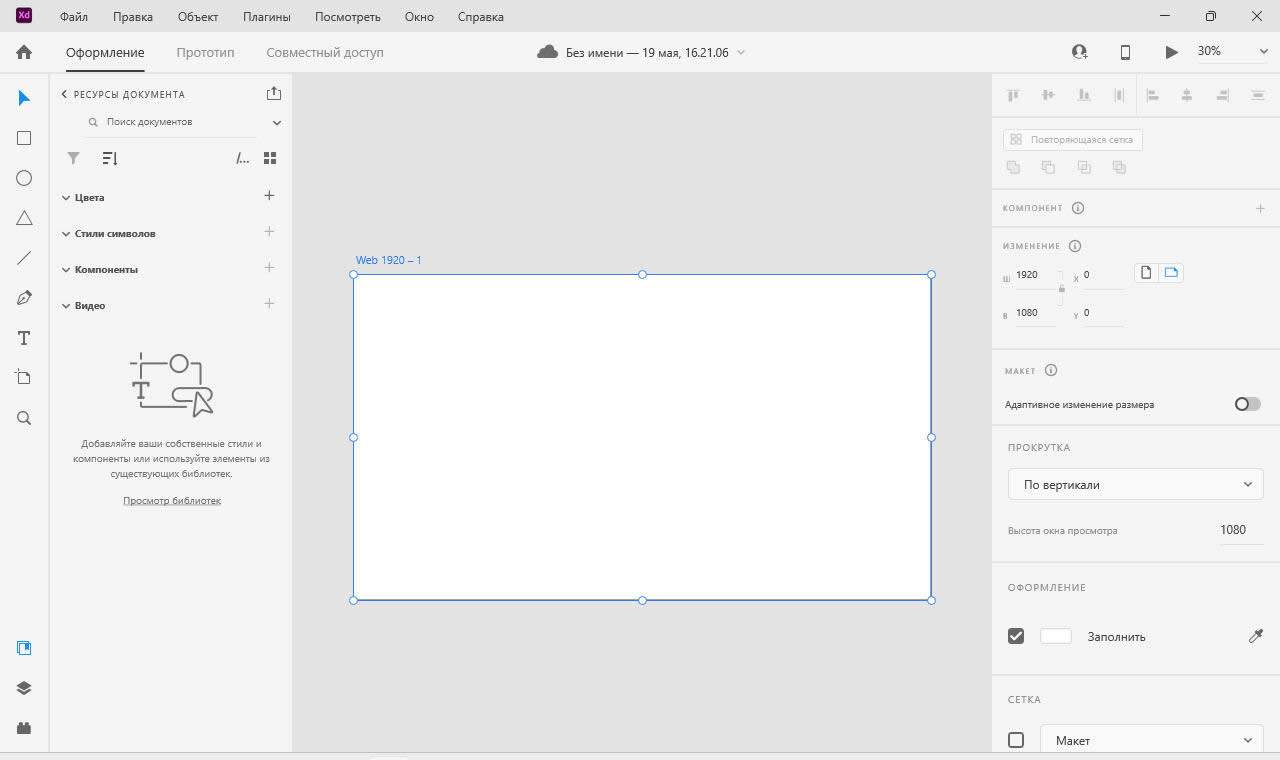Open the По вертикали scroll dropdown
The height and width of the screenshot is (760, 1280).
pos(1135,484)
